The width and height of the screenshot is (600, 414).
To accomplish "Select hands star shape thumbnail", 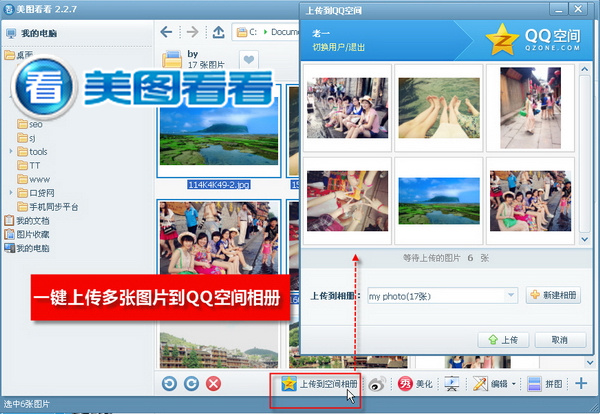I will [x=347, y=201].
